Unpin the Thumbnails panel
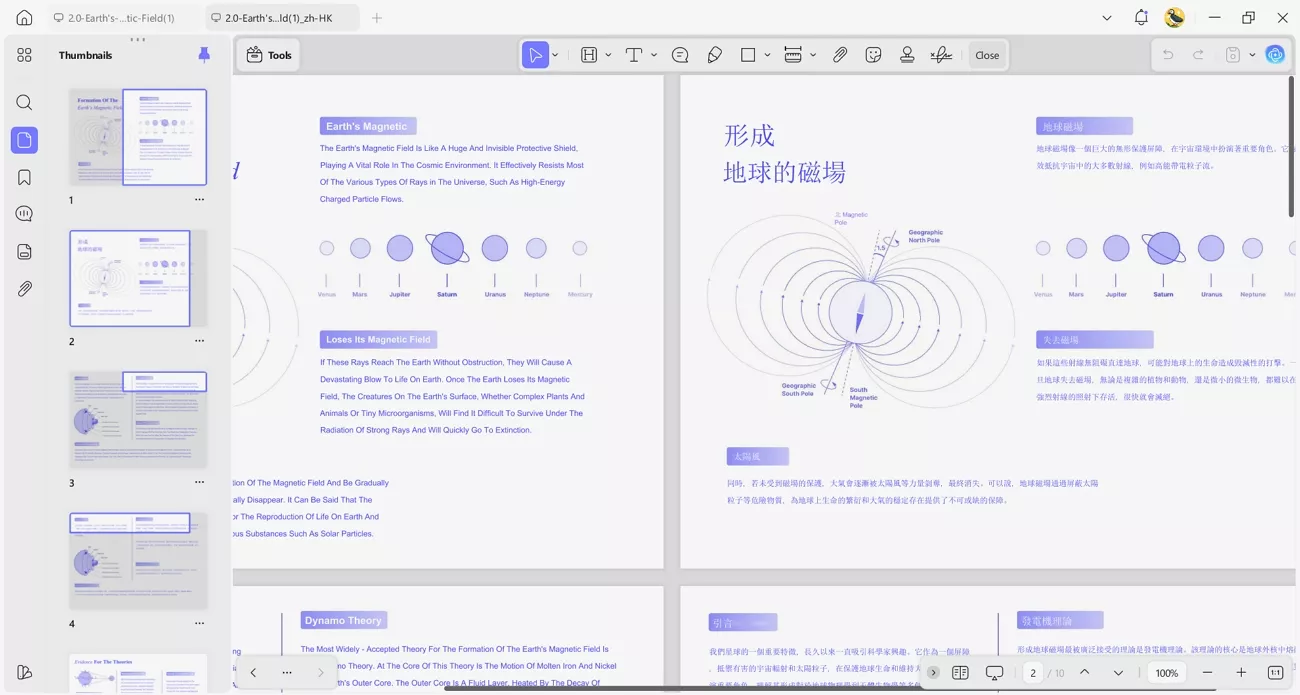 click(x=204, y=55)
